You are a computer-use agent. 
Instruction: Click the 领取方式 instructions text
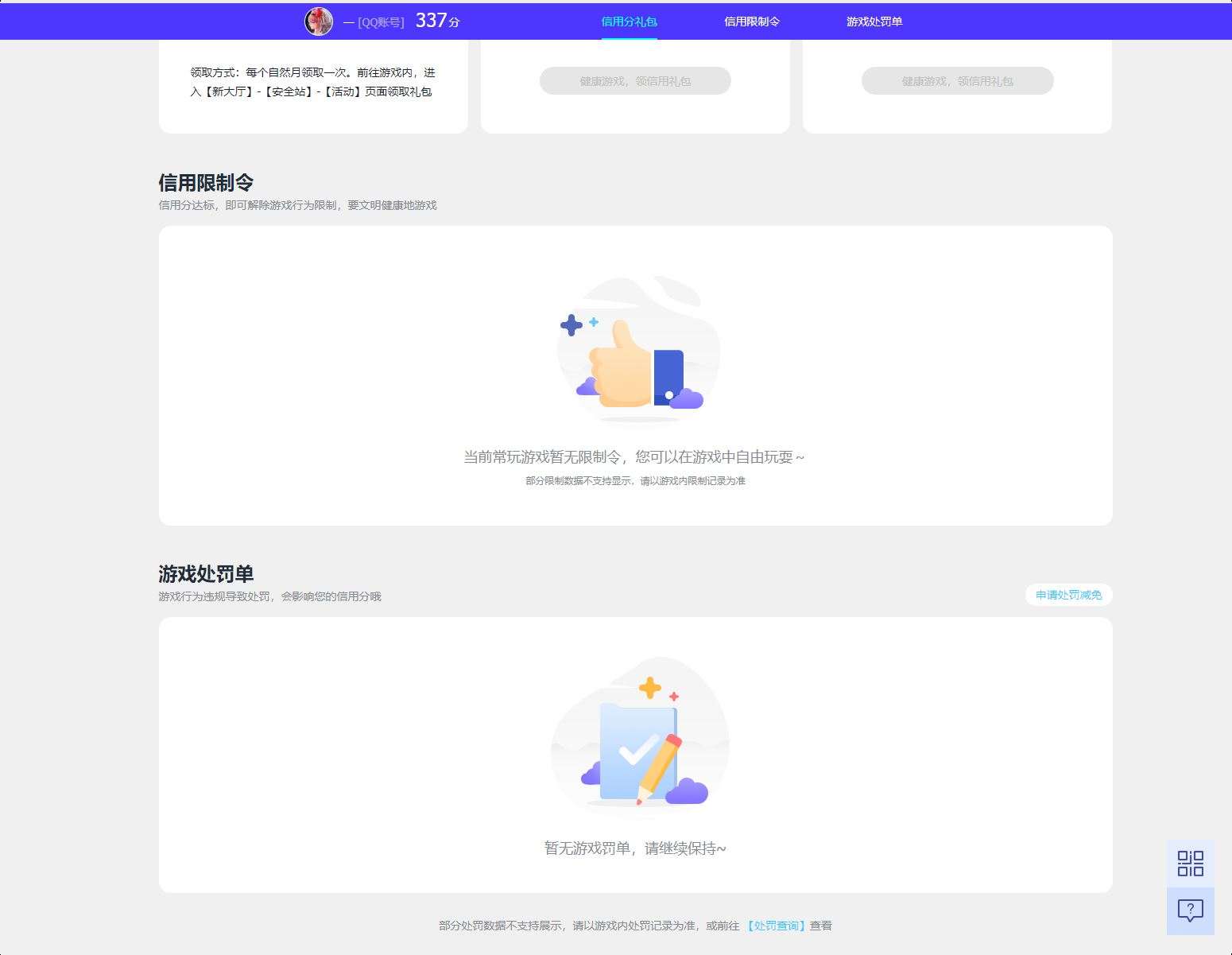coord(312,82)
